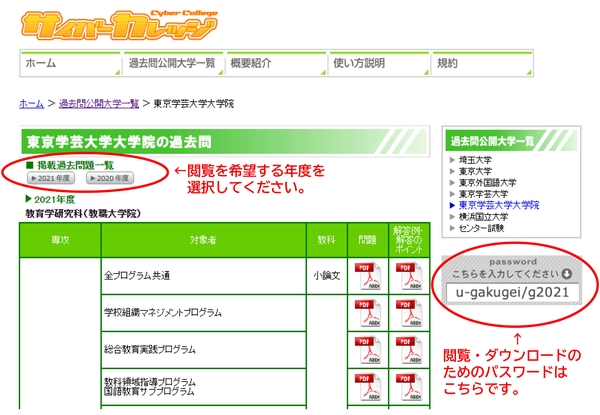Image resolution: width=600 pixels, height=415 pixels.
Task: Click the 2021年度 section heading
Action: point(55,200)
